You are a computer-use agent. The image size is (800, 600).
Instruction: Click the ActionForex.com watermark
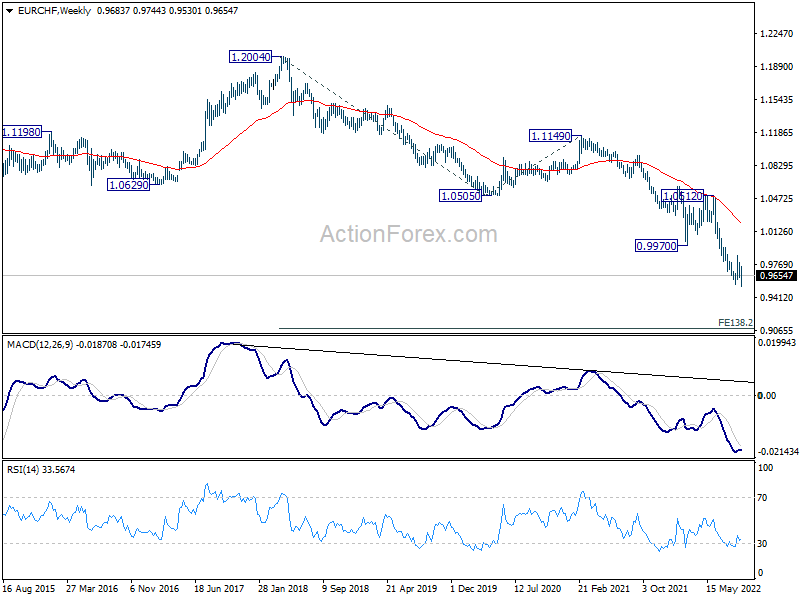tap(409, 234)
